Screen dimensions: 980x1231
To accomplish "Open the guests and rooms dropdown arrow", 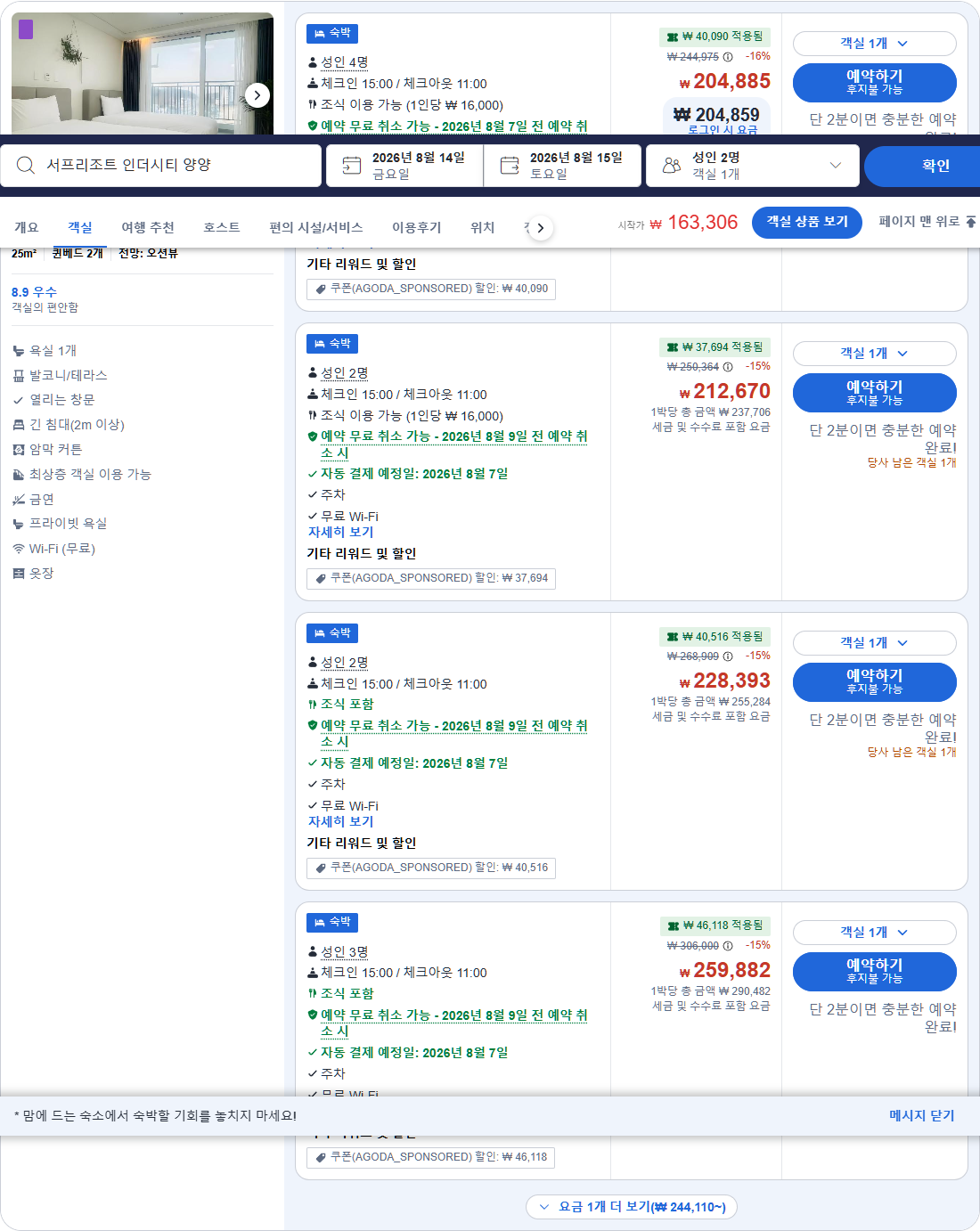I will coord(836,165).
